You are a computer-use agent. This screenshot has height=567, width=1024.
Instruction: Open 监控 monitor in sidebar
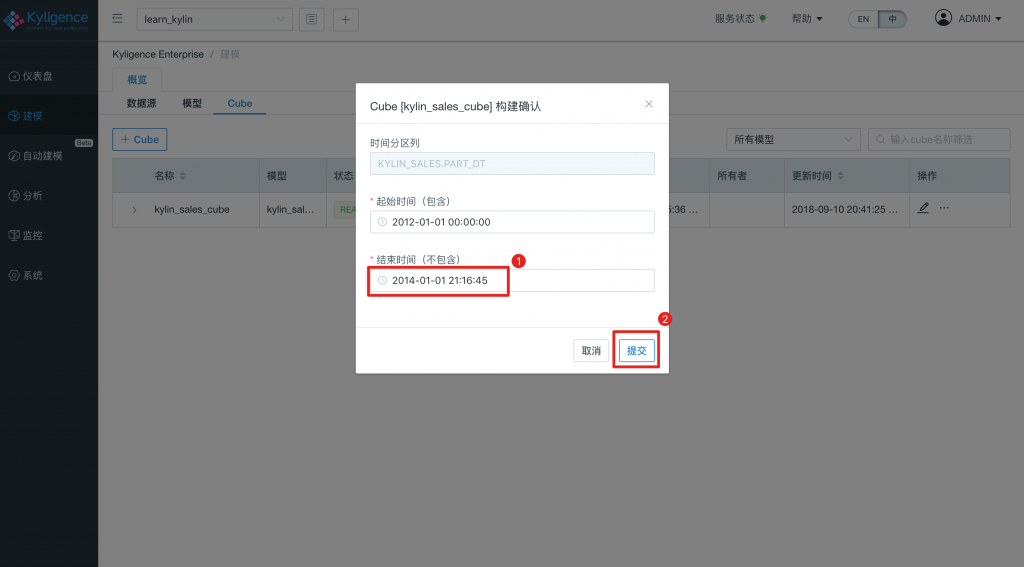(x=49, y=236)
